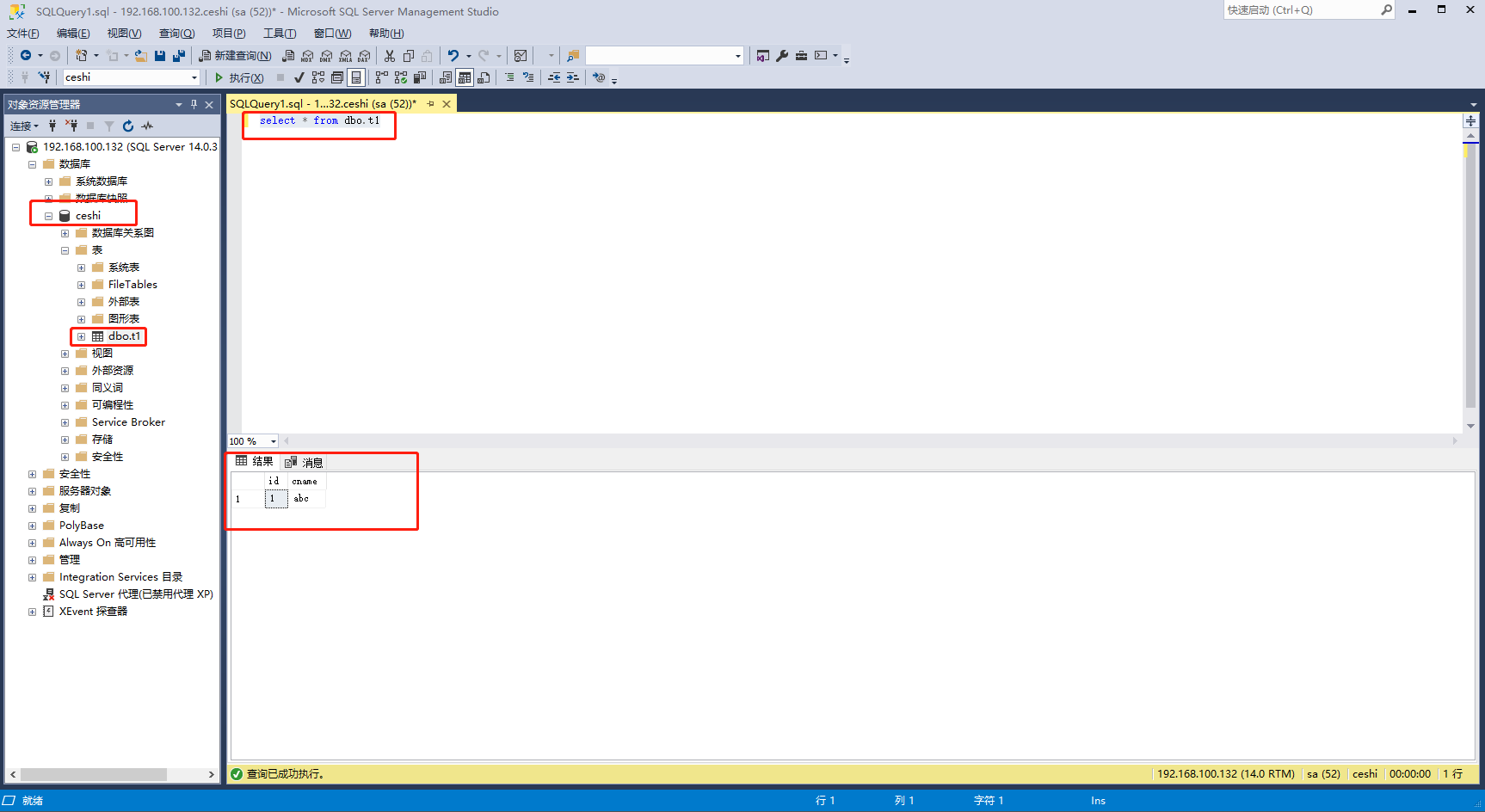The width and height of the screenshot is (1485, 812).
Task: Click the abc cell in results grid
Action: (x=306, y=499)
